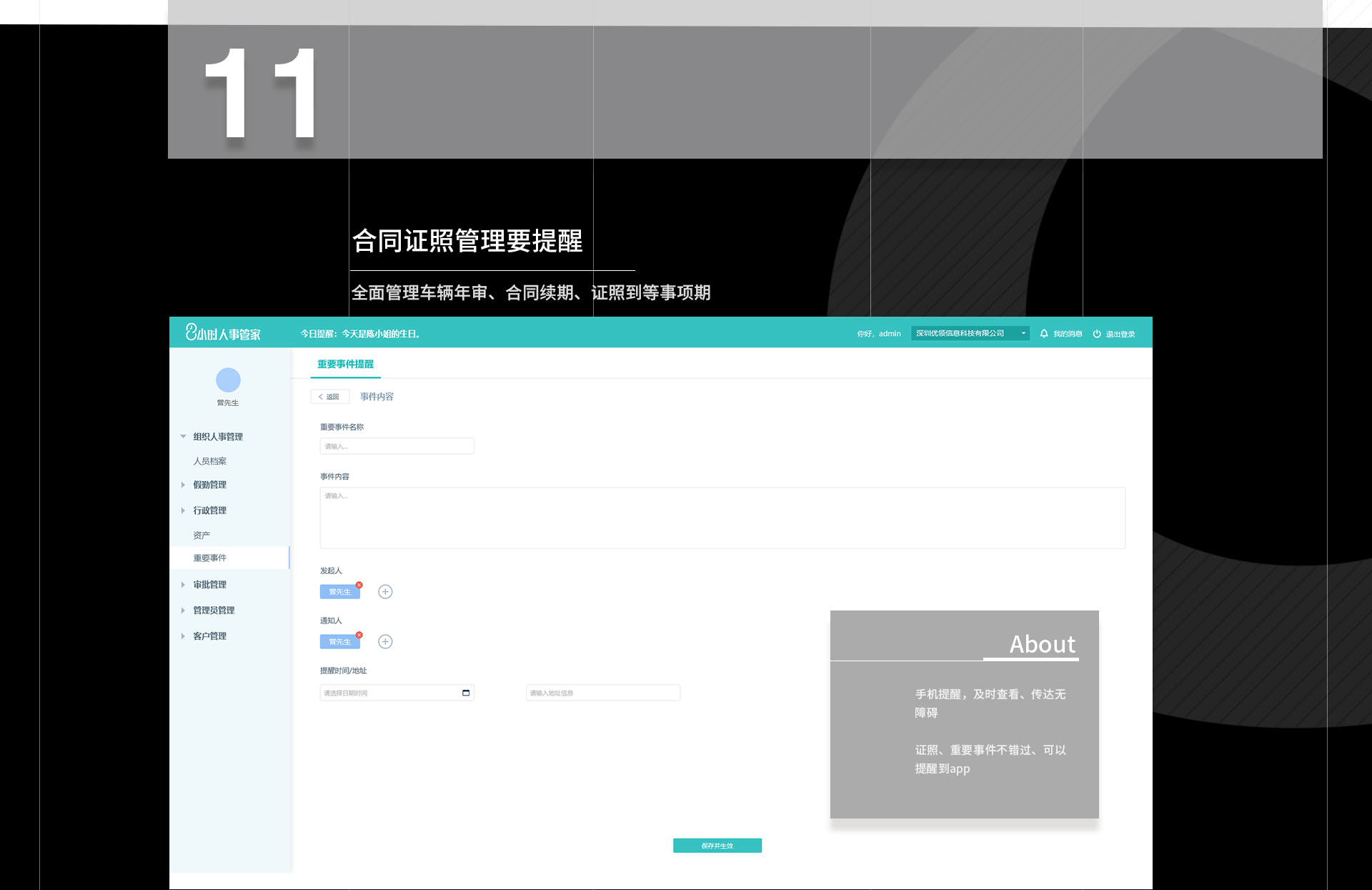This screenshot has width=1372, height=890.
Task: Click the 8小时人事管家 logo
Action: click(223, 333)
